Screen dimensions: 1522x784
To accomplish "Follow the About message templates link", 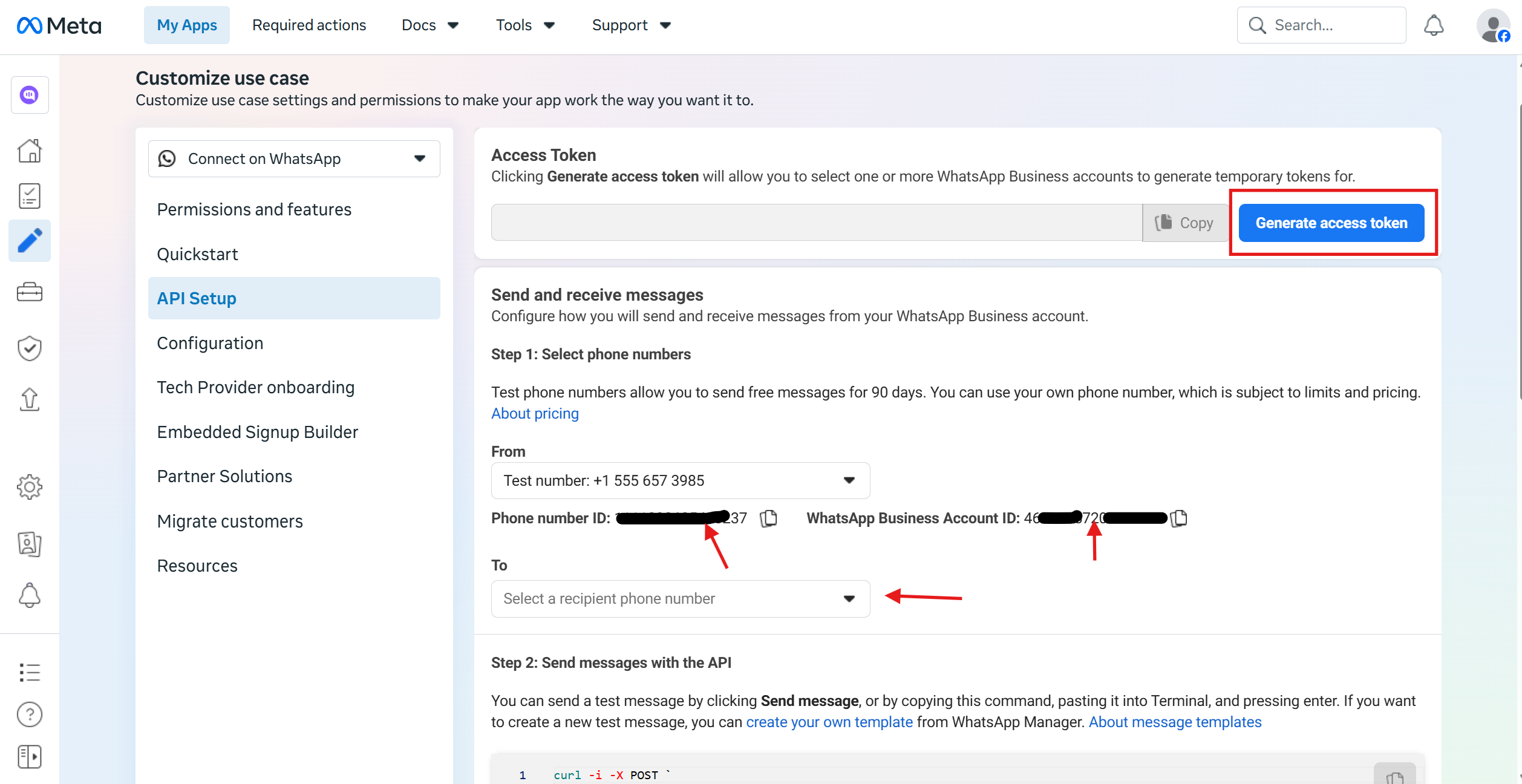I will tap(1175, 722).
